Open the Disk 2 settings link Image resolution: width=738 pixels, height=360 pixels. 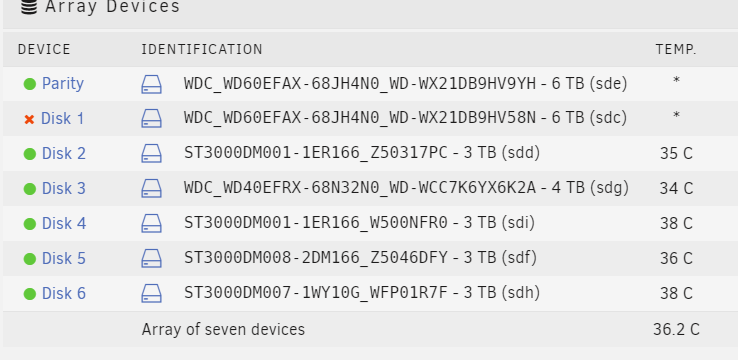point(64,153)
